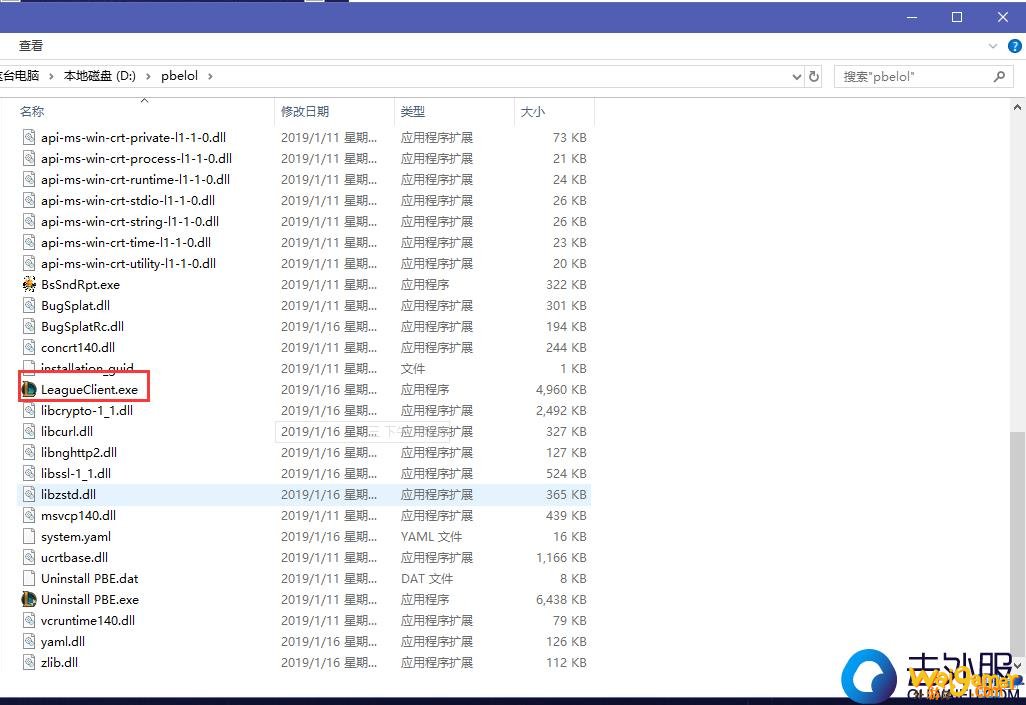Click the 73 KB size value
The height and width of the screenshot is (705, 1026).
point(569,137)
